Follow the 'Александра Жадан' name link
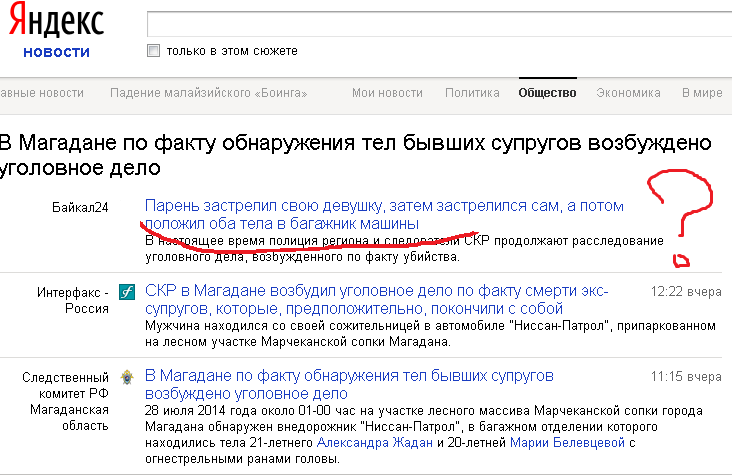732x475 pixels. pyautogui.click(x=375, y=442)
